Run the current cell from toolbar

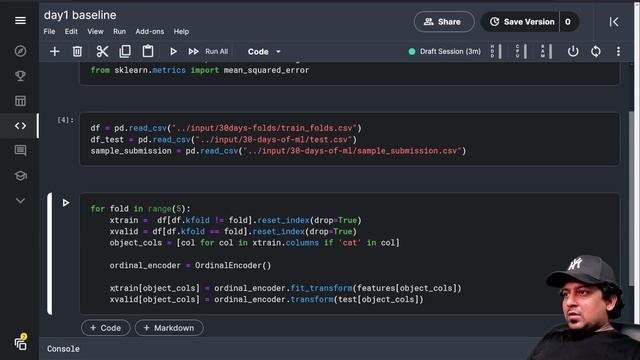tap(173, 51)
